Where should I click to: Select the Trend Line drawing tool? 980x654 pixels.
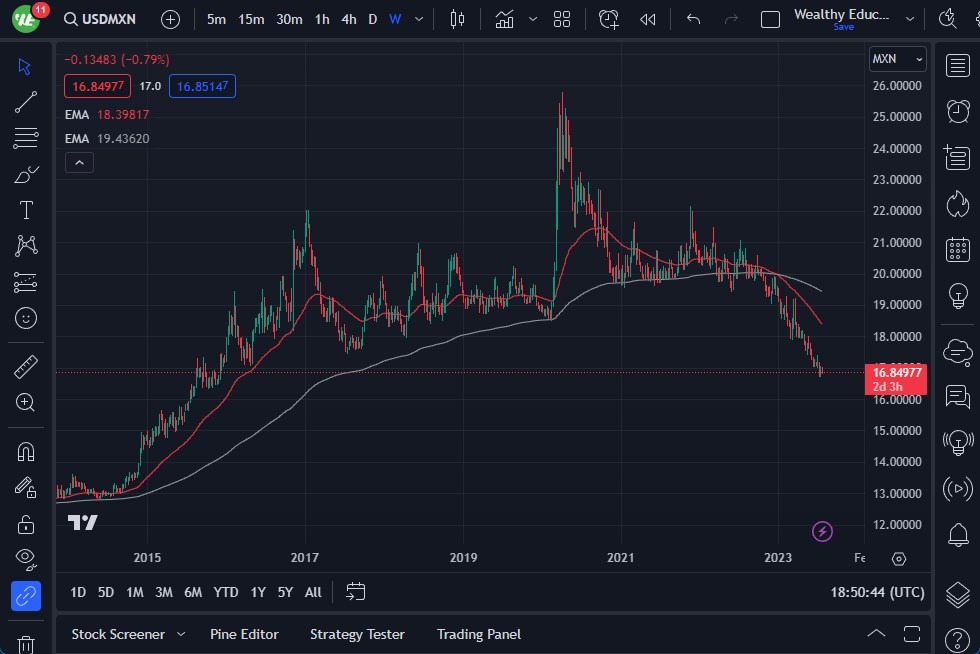coord(26,101)
